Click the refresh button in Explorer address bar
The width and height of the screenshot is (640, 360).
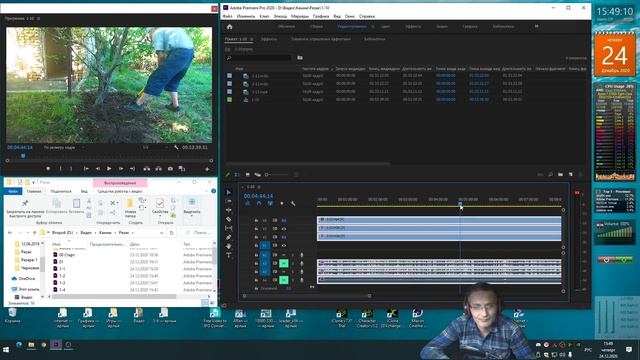tap(172, 233)
